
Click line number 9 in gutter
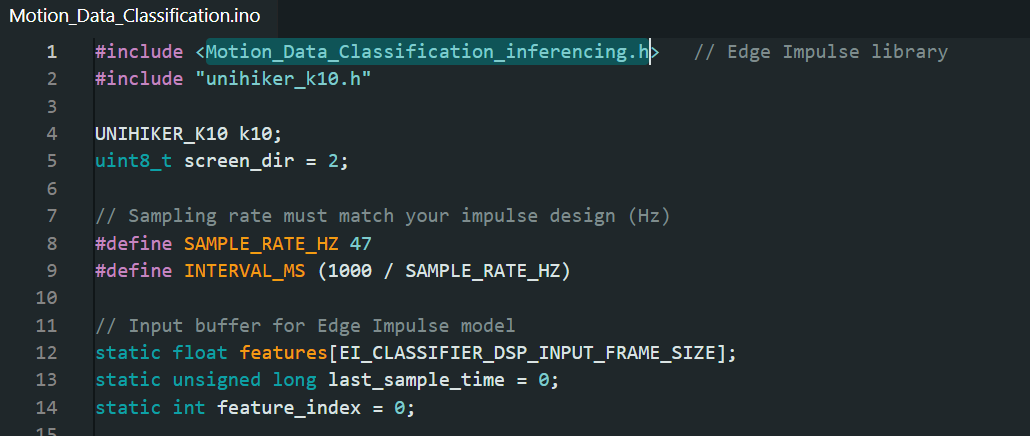(x=51, y=271)
